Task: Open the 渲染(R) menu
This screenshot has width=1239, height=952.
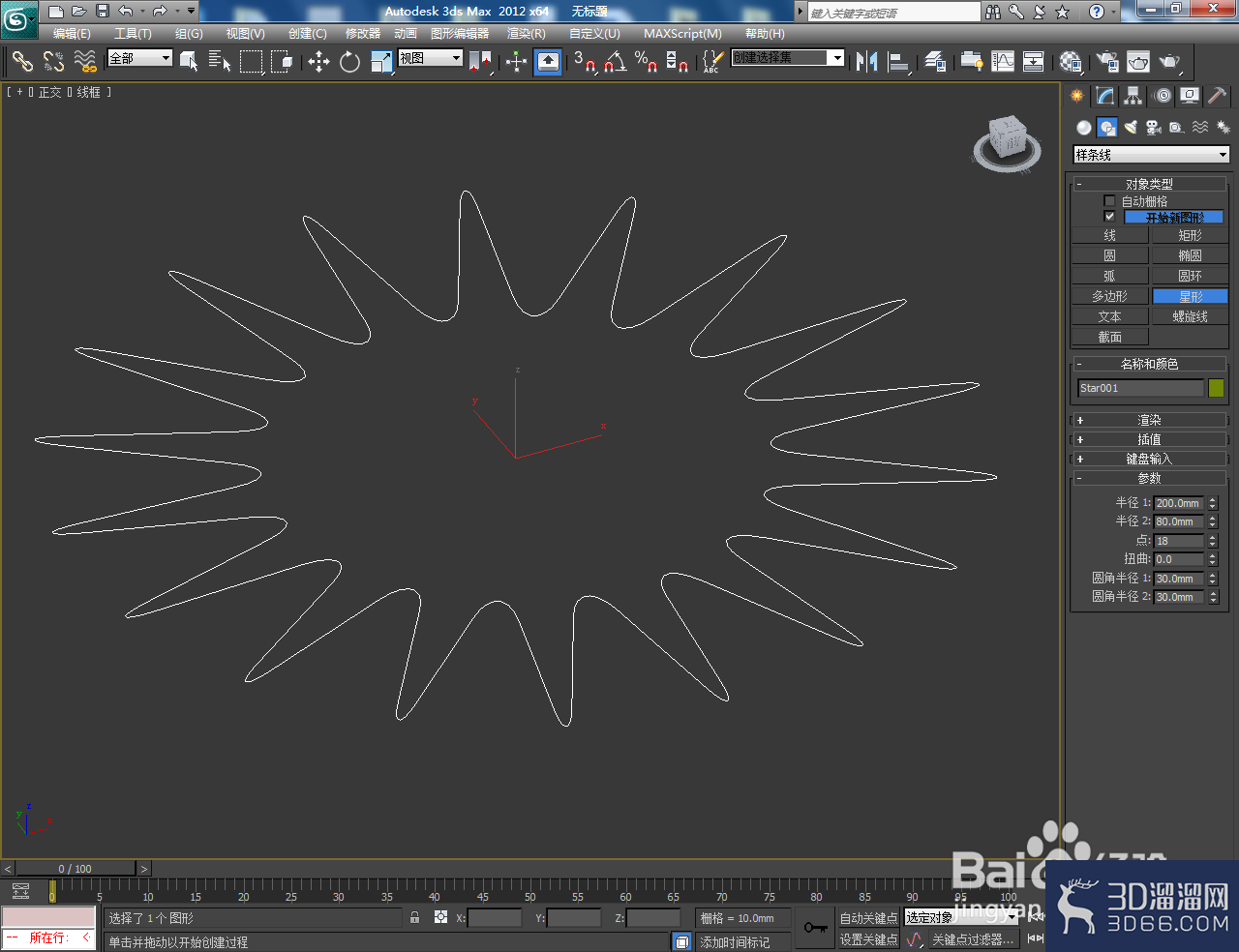Action: pyautogui.click(x=527, y=34)
